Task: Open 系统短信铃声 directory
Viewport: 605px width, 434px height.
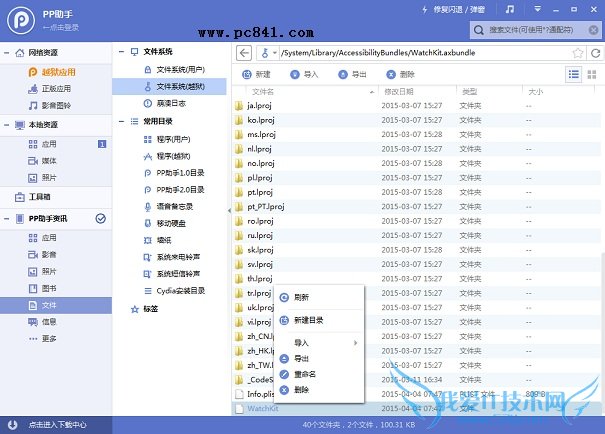Action: point(172,274)
